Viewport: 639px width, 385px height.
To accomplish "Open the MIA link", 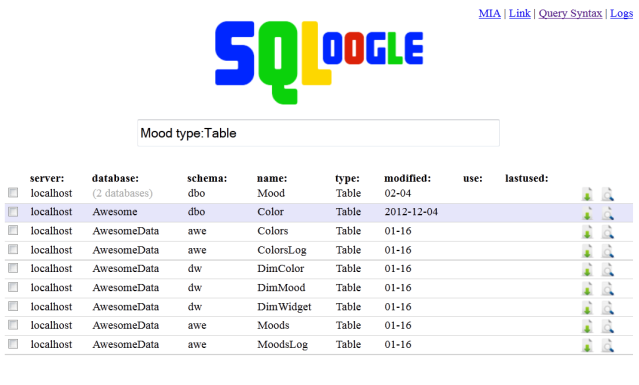I will tap(489, 13).
